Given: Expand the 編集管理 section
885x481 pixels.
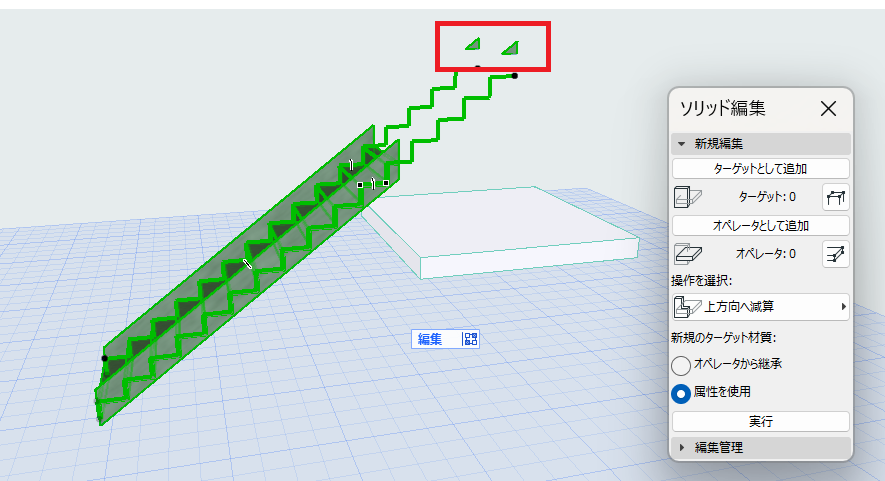Looking at the screenshot, I should pos(682,447).
